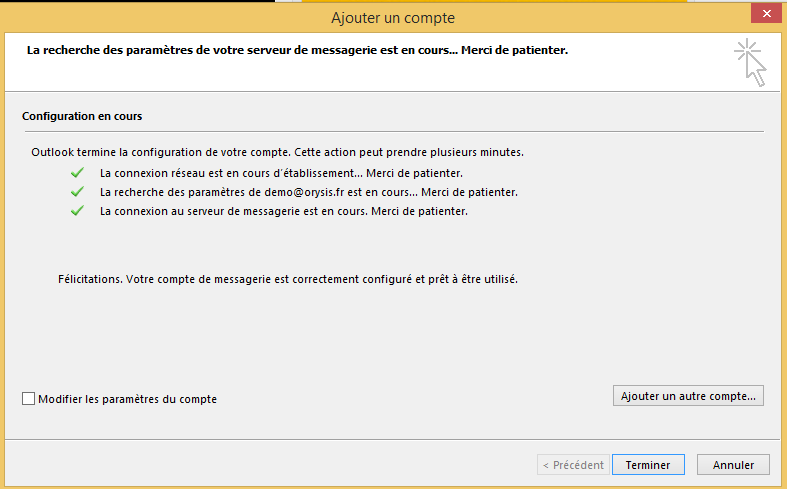Click the bold header text about server search
This screenshot has width=787, height=489.
pos(298,48)
